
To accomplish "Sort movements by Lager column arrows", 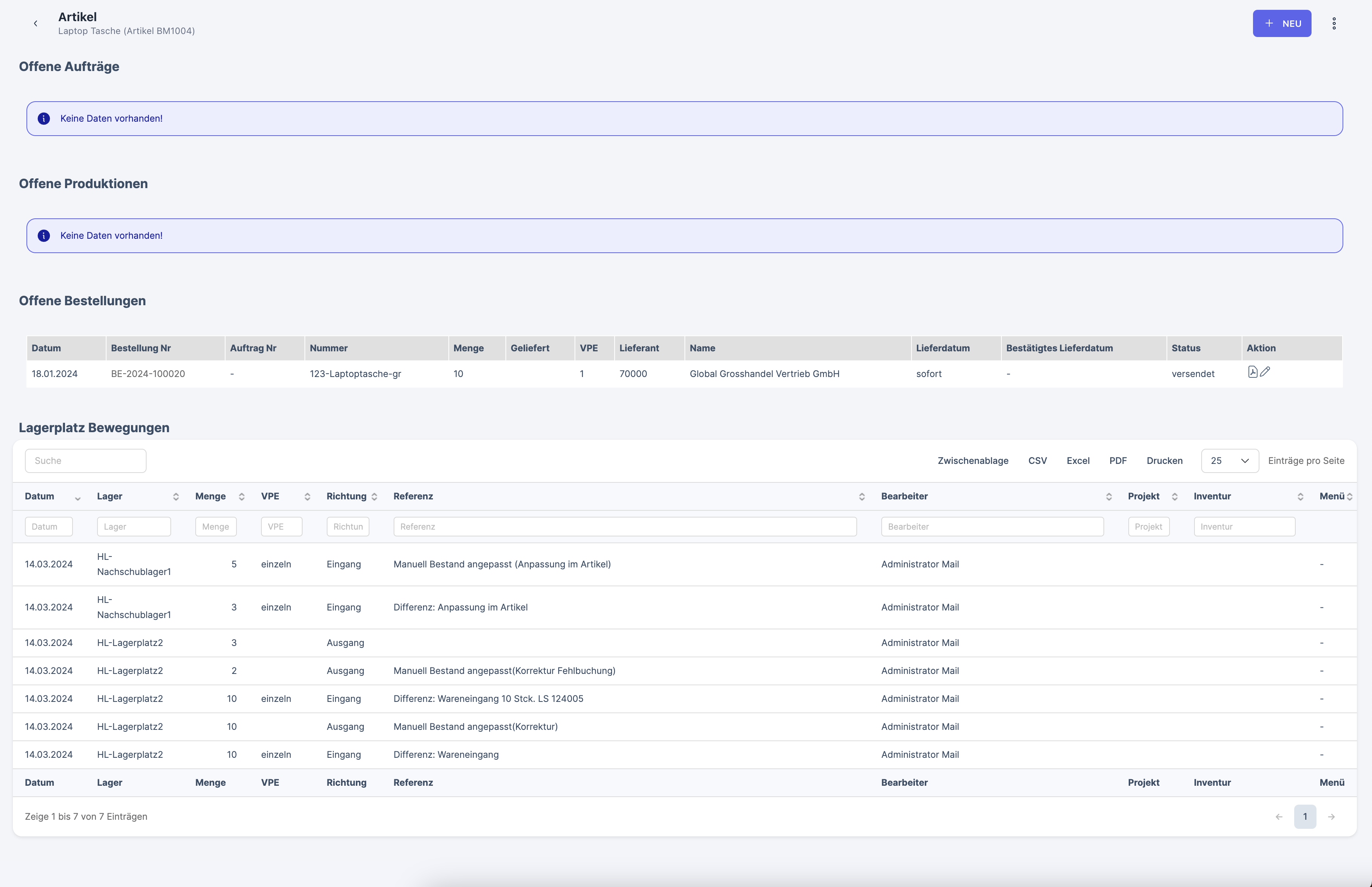I will point(176,496).
